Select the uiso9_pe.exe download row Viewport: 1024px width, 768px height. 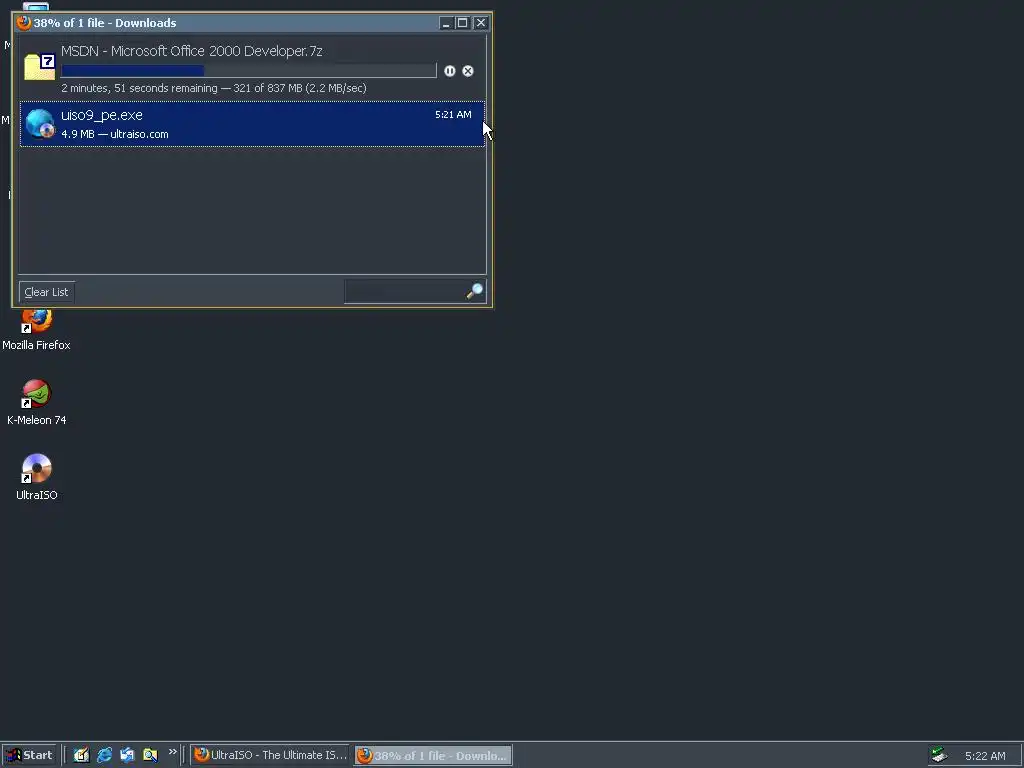click(x=252, y=124)
